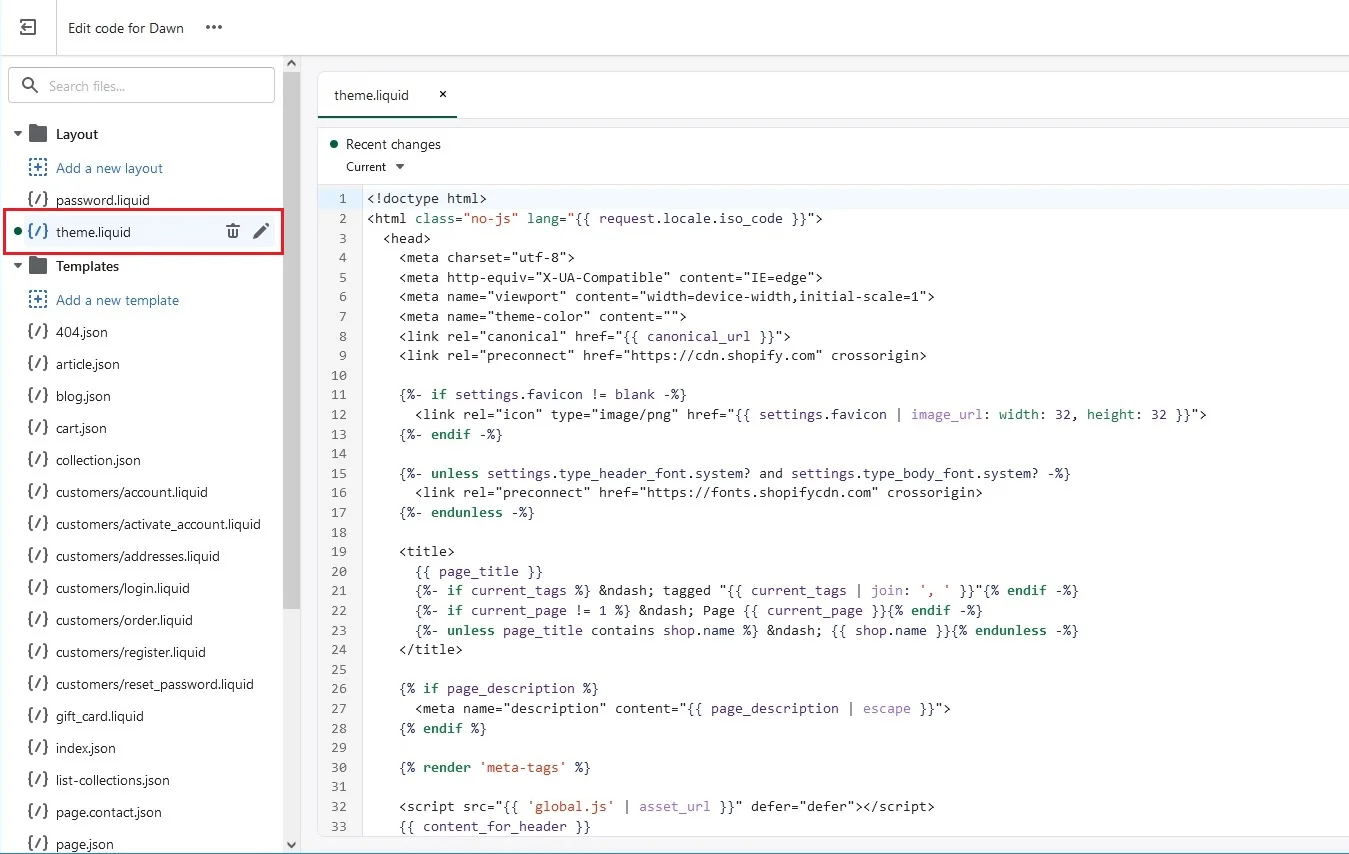This screenshot has height=854, width=1349.
Task: Click the password.liquid file icon
Action: pos(38,199)
